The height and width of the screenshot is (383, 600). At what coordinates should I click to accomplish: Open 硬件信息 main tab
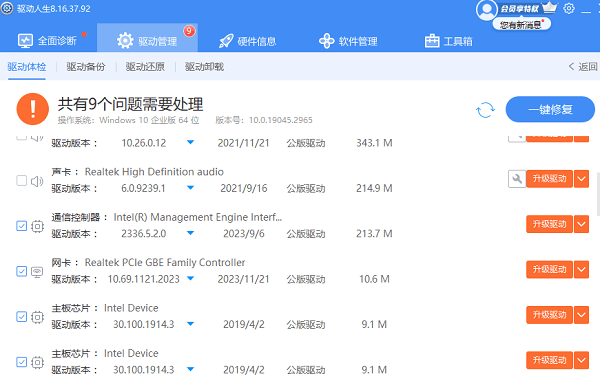point(247,41)
